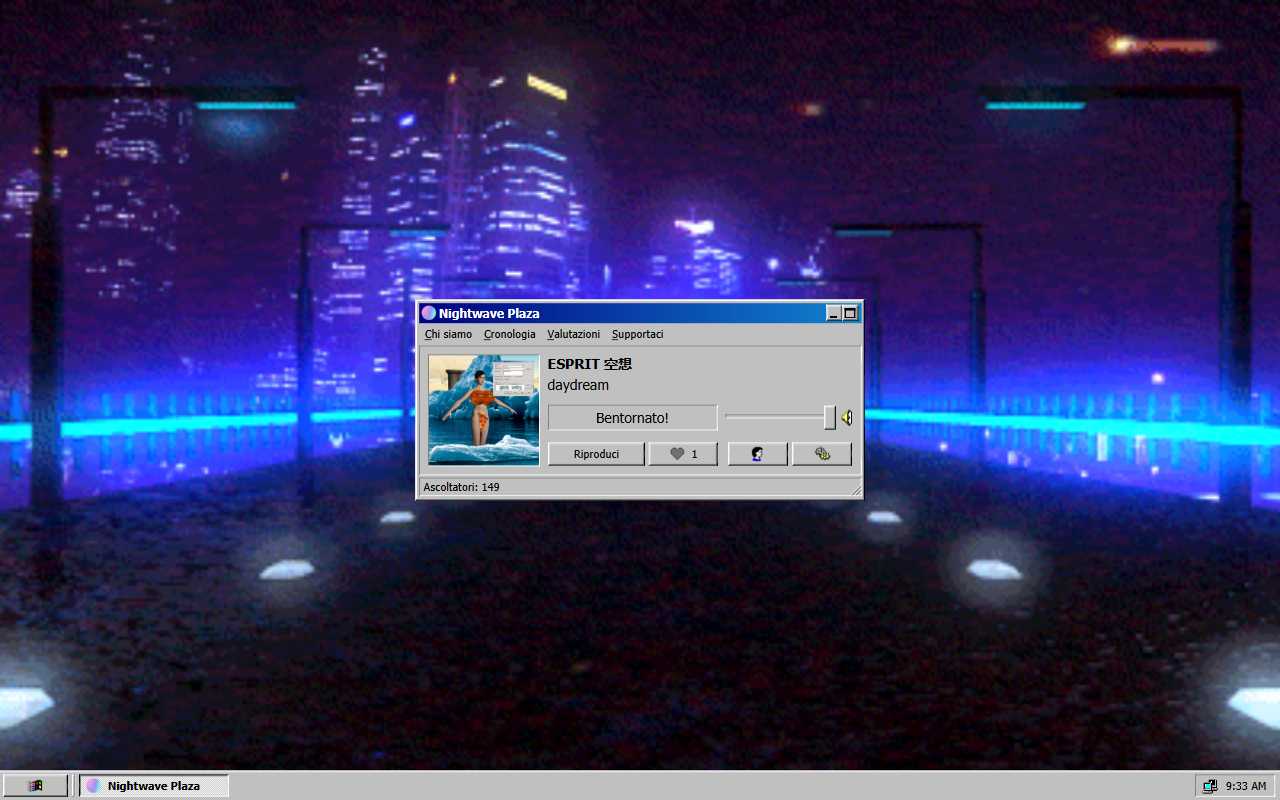Open the Windows Start button

tap(35, 786)
